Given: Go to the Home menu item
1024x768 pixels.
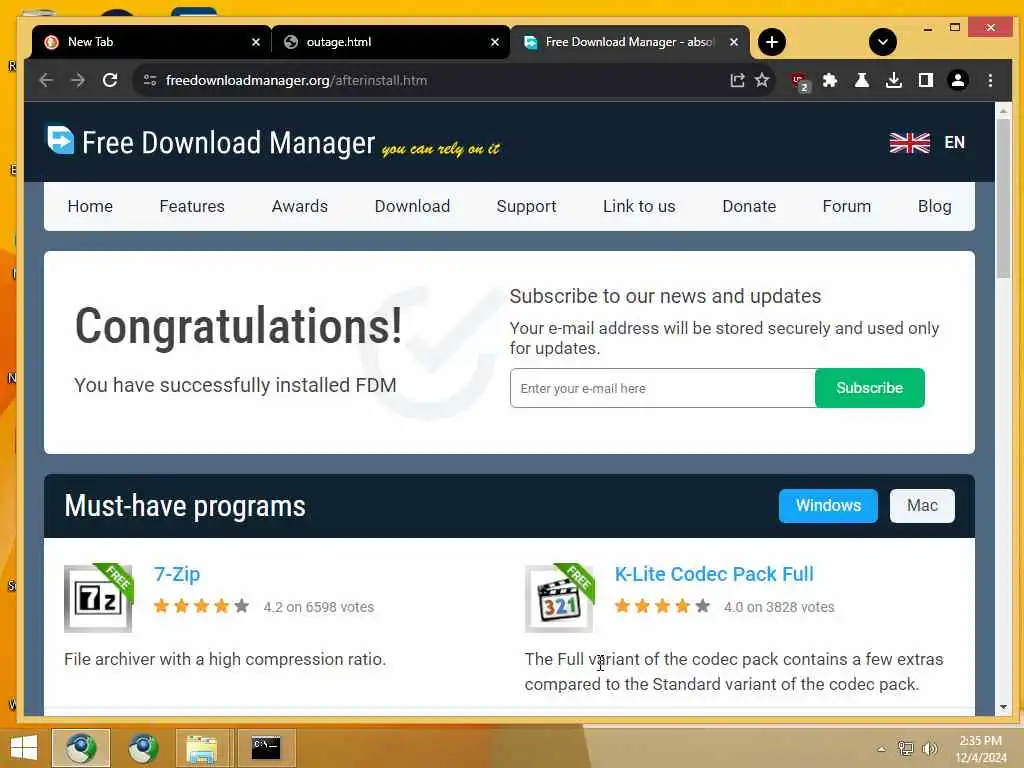Looking at the screenshot, I should pos(90,206).
